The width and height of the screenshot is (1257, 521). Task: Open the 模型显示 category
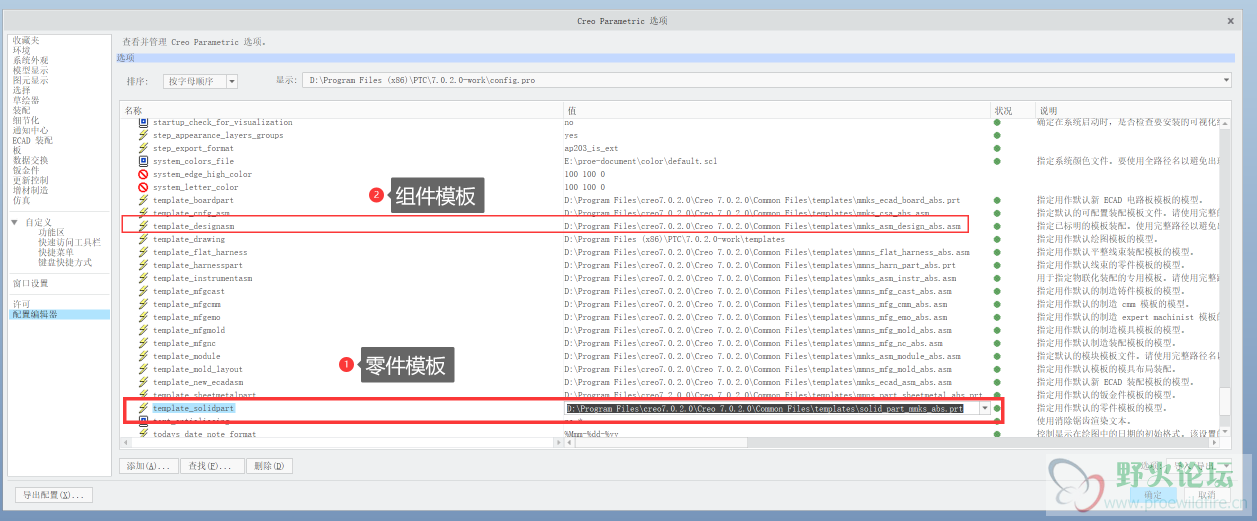pos(30,70)
